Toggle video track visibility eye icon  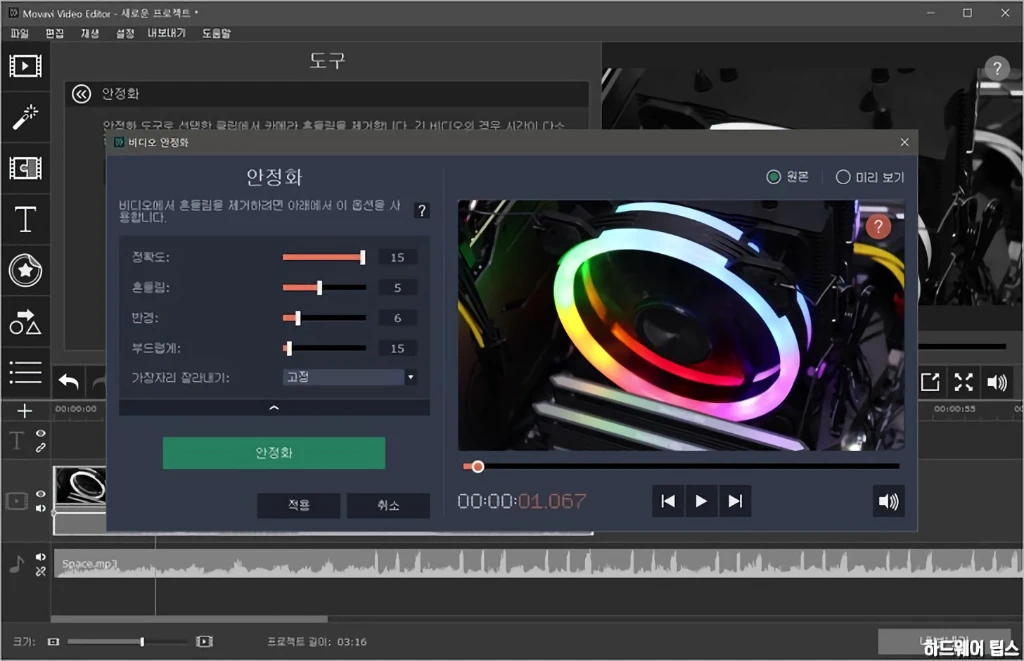point(41,494)
